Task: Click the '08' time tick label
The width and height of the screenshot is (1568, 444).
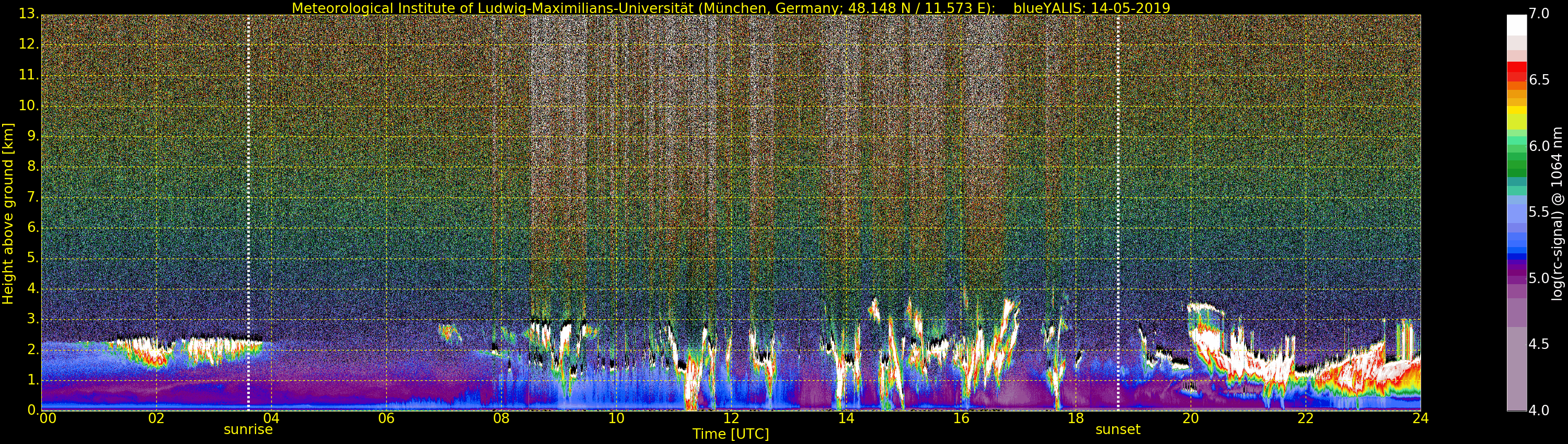Action: click(x=501, y=418)
